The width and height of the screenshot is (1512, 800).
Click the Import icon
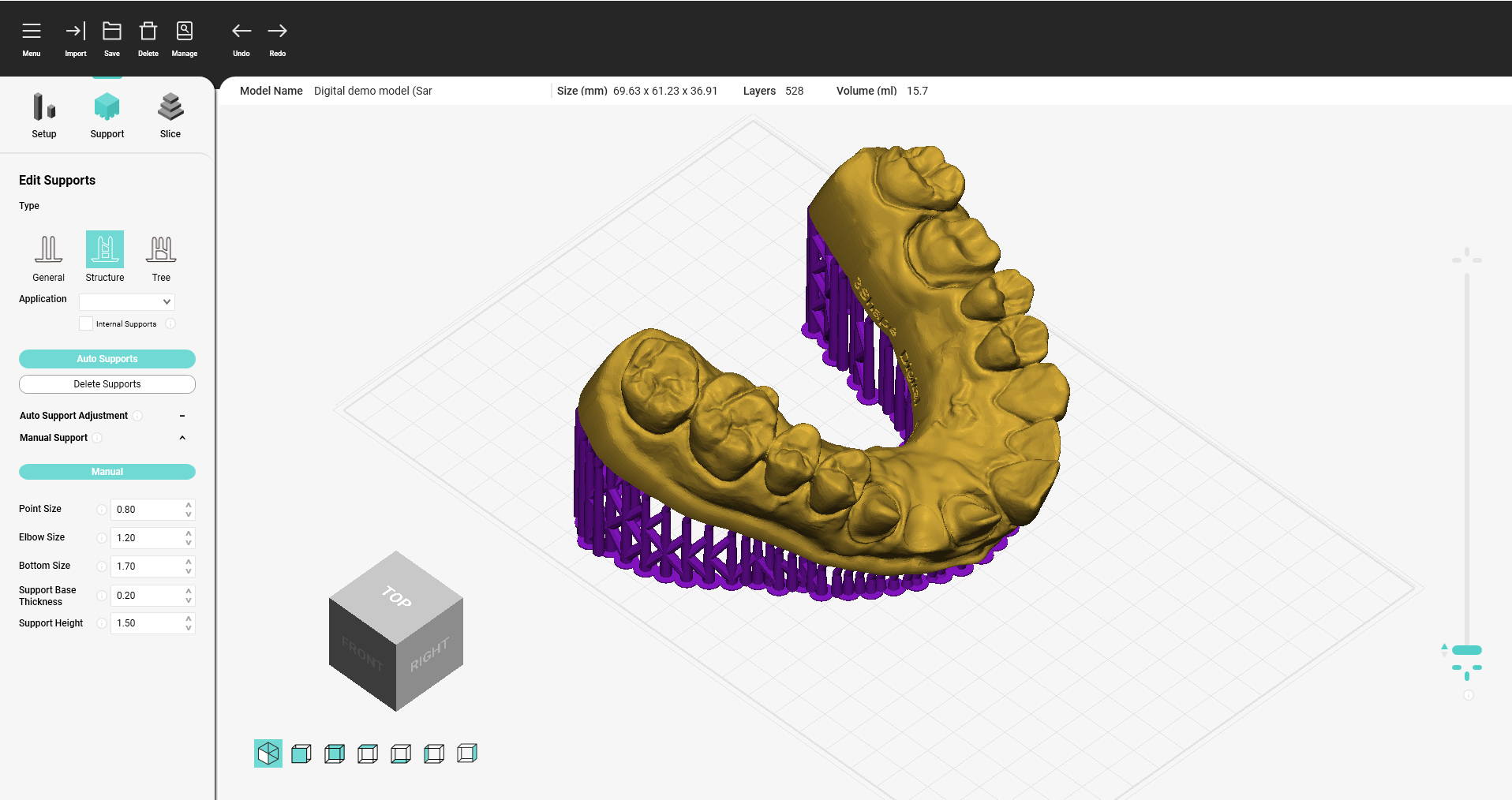point(76,32)
